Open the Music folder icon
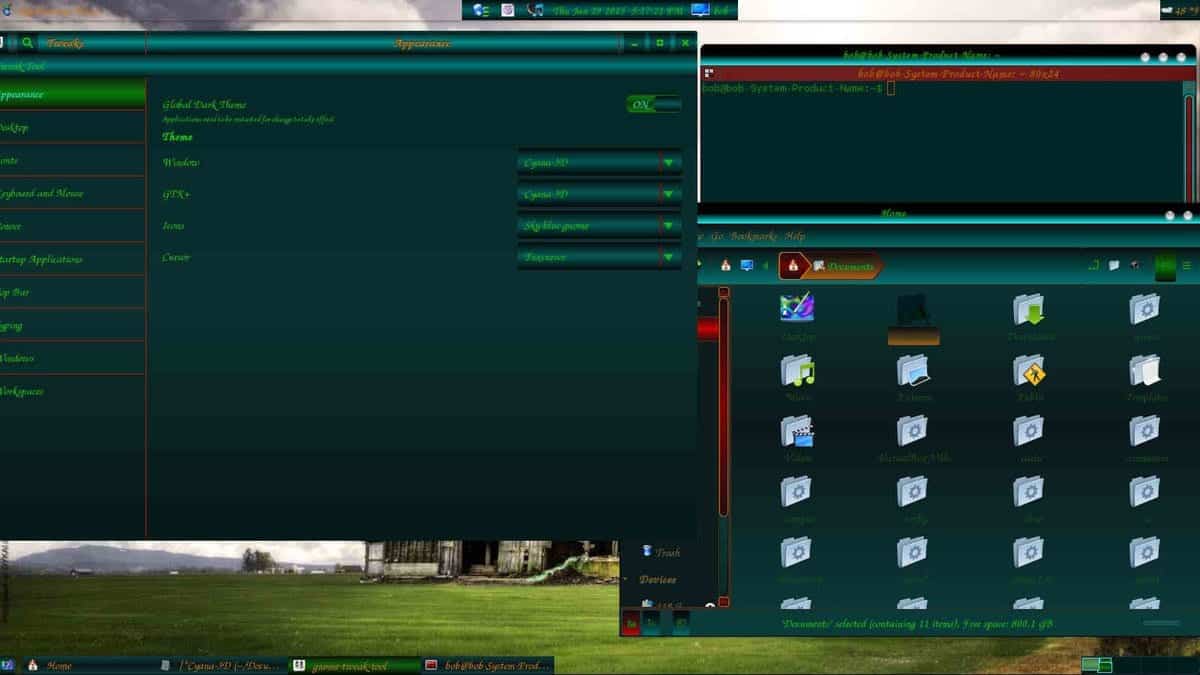 pos(797,370)
